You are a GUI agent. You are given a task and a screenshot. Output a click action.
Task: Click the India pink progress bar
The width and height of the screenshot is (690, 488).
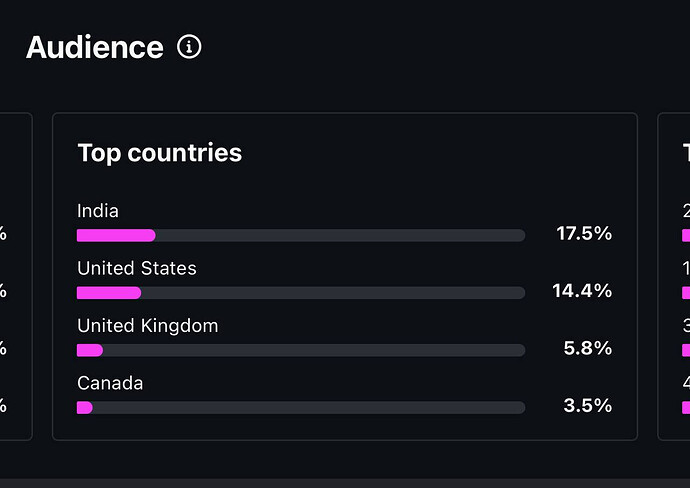point(116,235)
